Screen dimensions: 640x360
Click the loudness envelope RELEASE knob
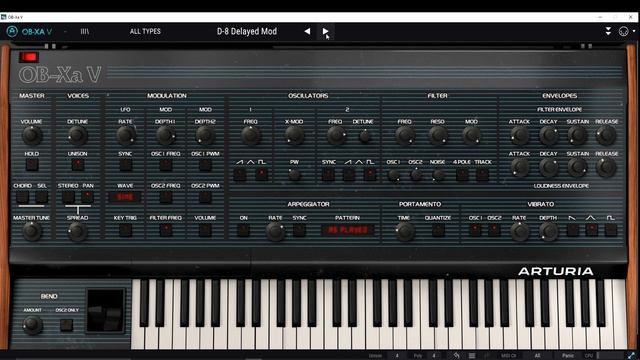pyautogui.click(x=606, y=167)
